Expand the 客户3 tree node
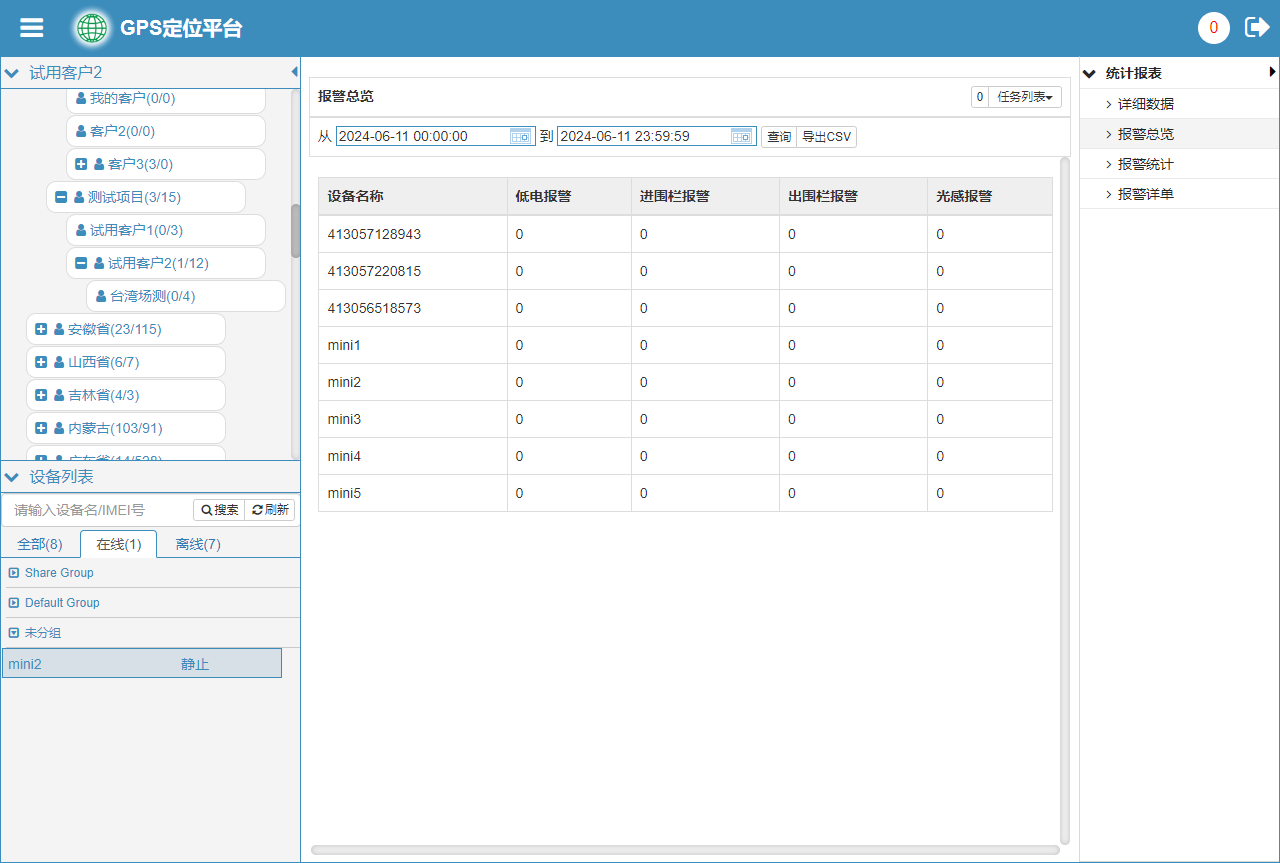Image resolution: width=1280 pixels, height=863 pixels. tap(81, 164)
